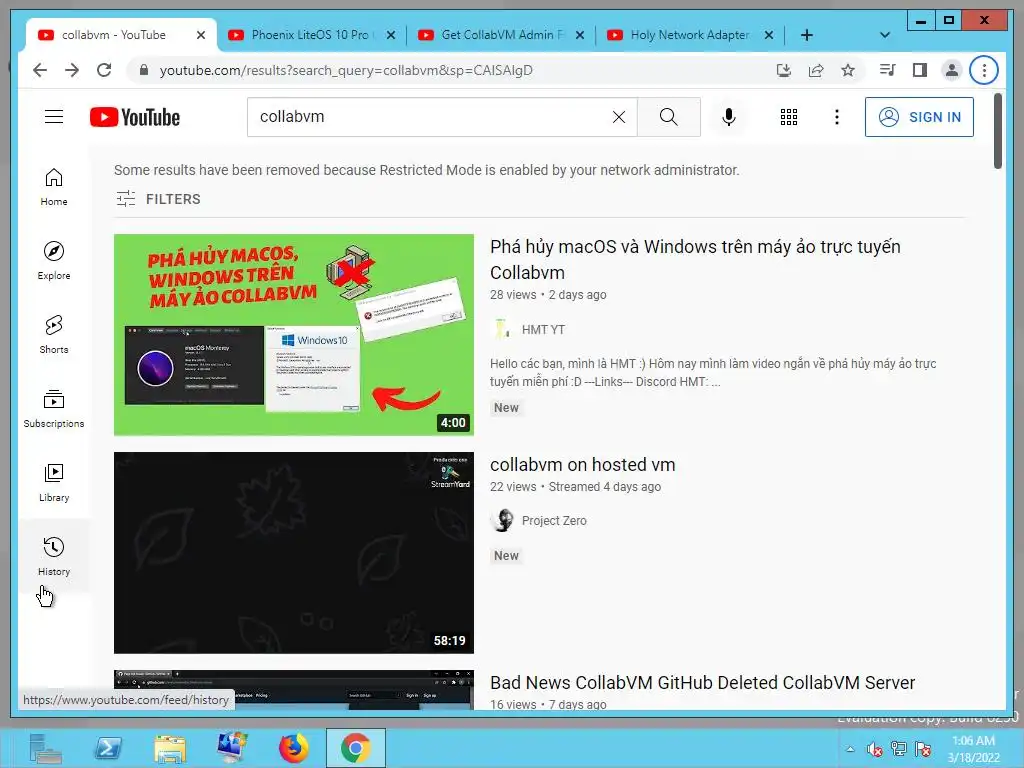
Task: Toggle Chrome side panel
Action: [x=920, y=70]
